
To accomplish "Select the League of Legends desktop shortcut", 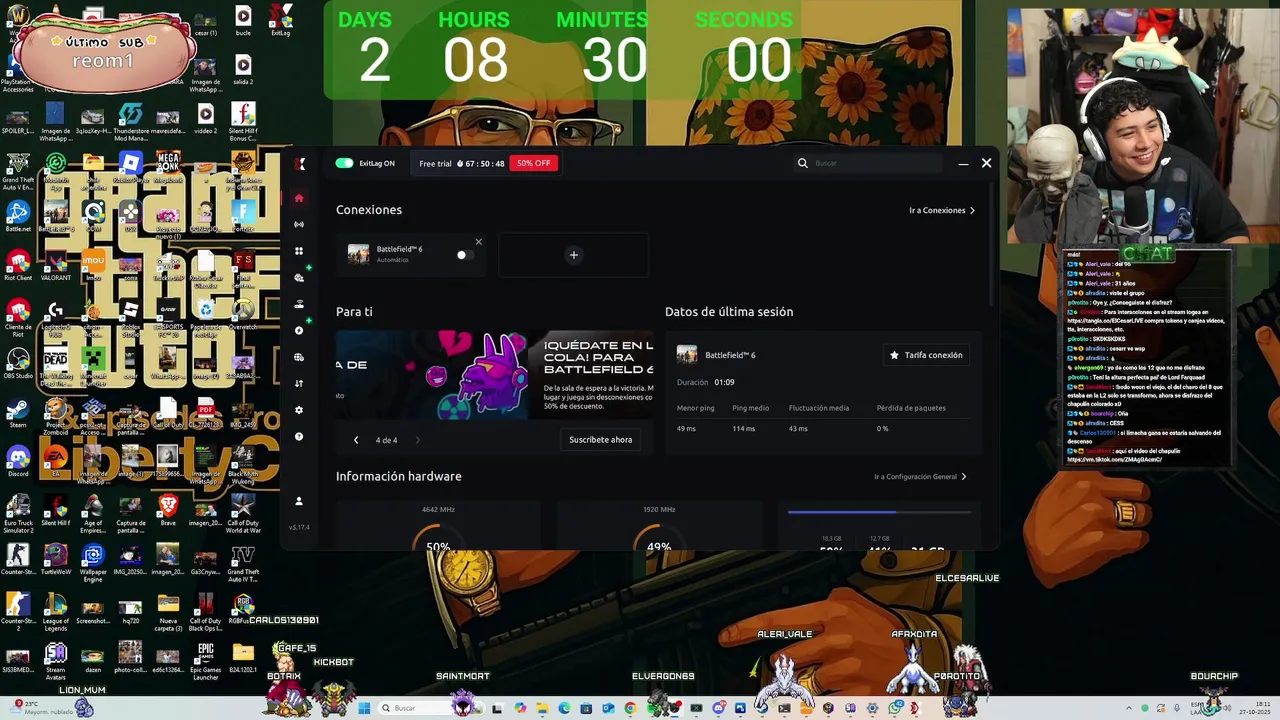I will point(56,611).
